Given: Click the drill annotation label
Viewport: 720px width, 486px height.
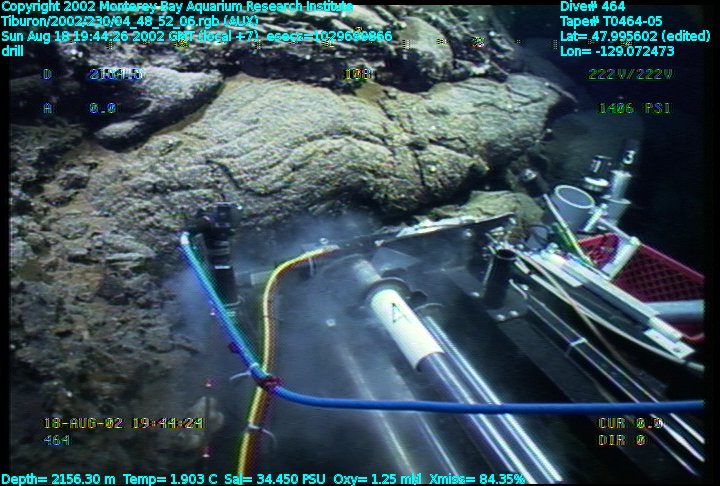Looking at the screenshot, I should 14,51.
